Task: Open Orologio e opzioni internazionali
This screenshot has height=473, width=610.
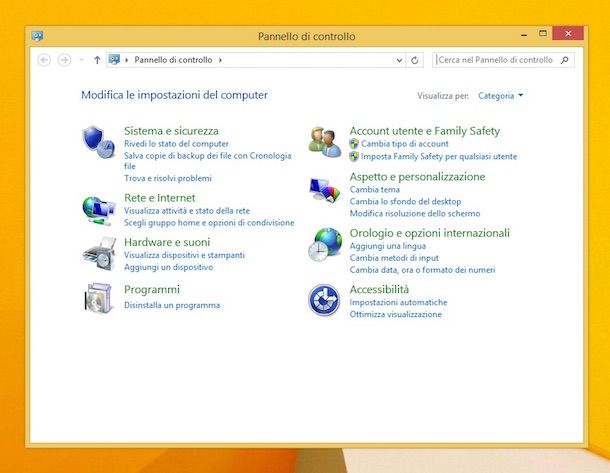Action: tap(429, 233)
